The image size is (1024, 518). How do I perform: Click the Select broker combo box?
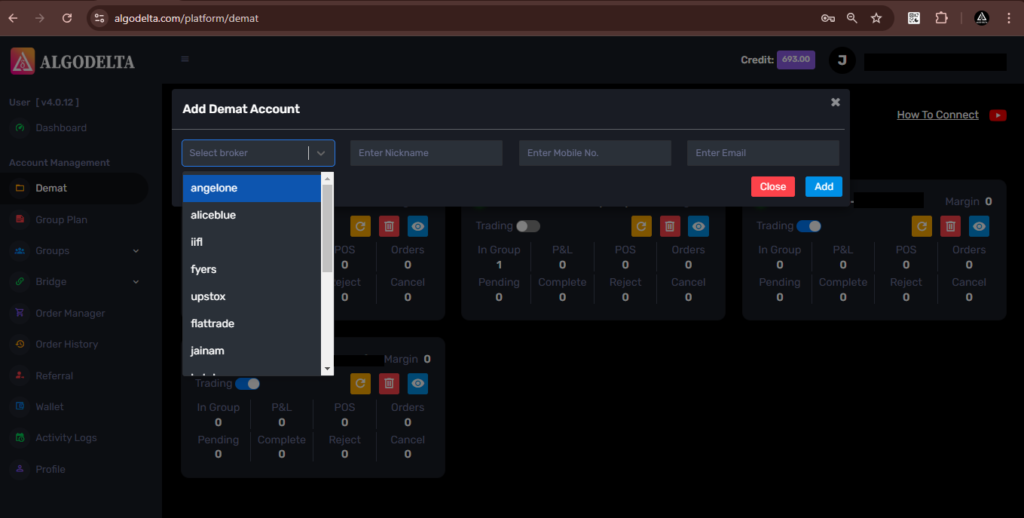click(258, 153)
